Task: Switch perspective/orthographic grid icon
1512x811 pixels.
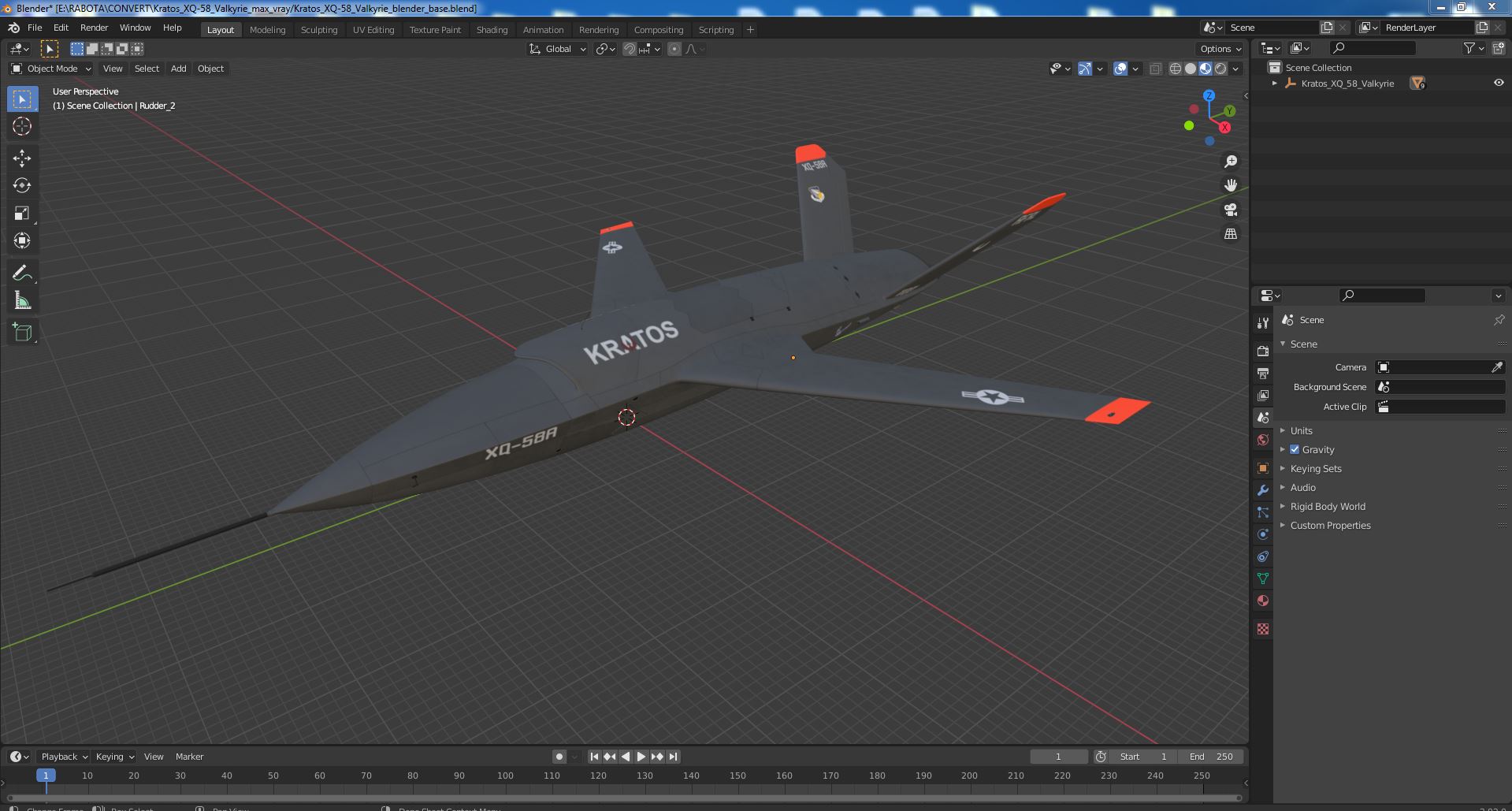Action: (x=1230, y=234)
